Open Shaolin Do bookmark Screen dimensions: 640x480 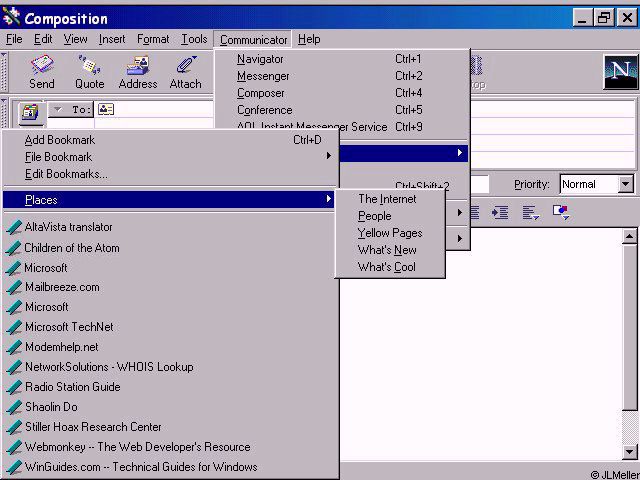(171, 407)
